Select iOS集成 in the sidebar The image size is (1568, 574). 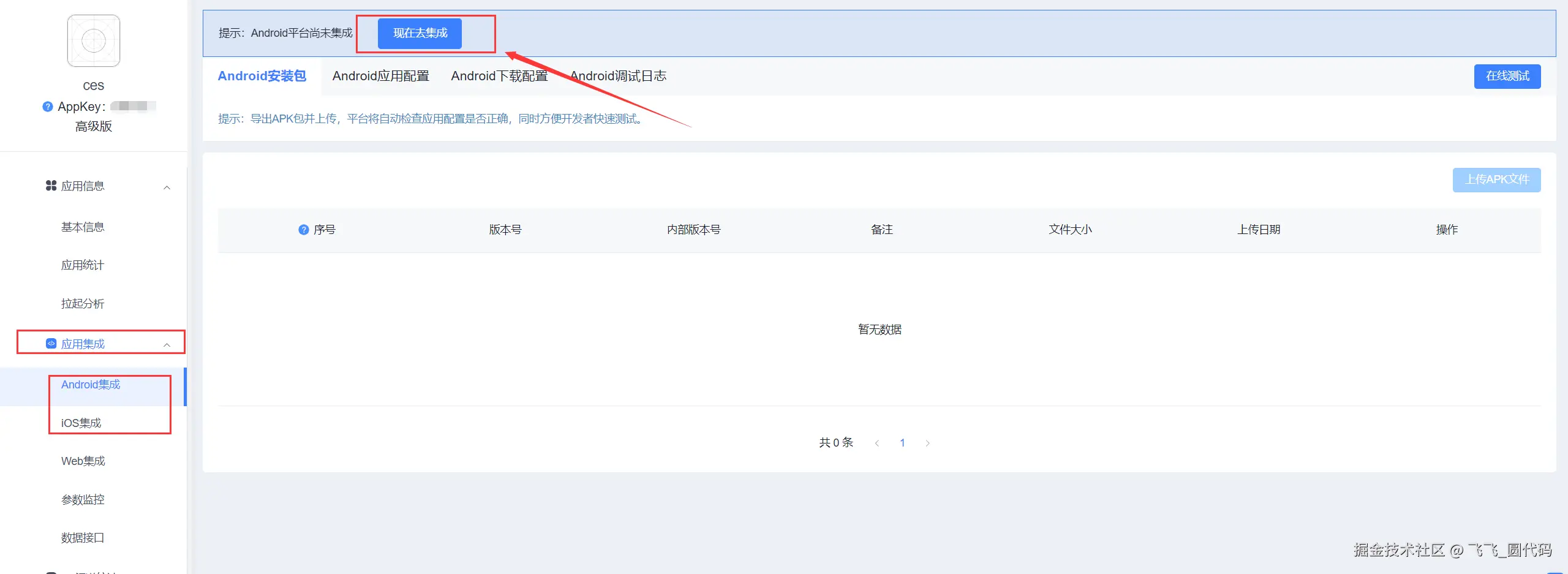tap(81, 423)
